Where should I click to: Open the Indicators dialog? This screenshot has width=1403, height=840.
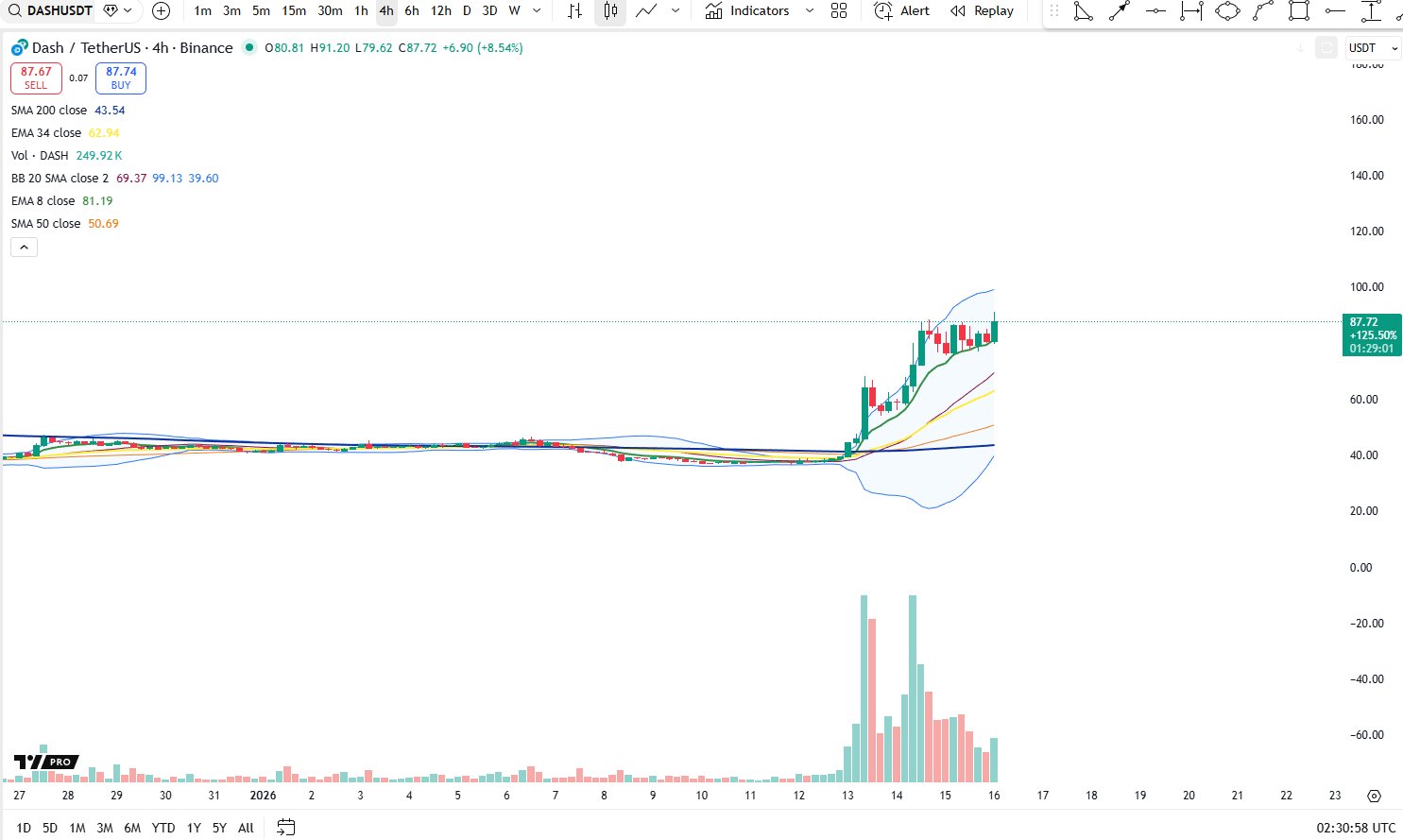point(747,10)
